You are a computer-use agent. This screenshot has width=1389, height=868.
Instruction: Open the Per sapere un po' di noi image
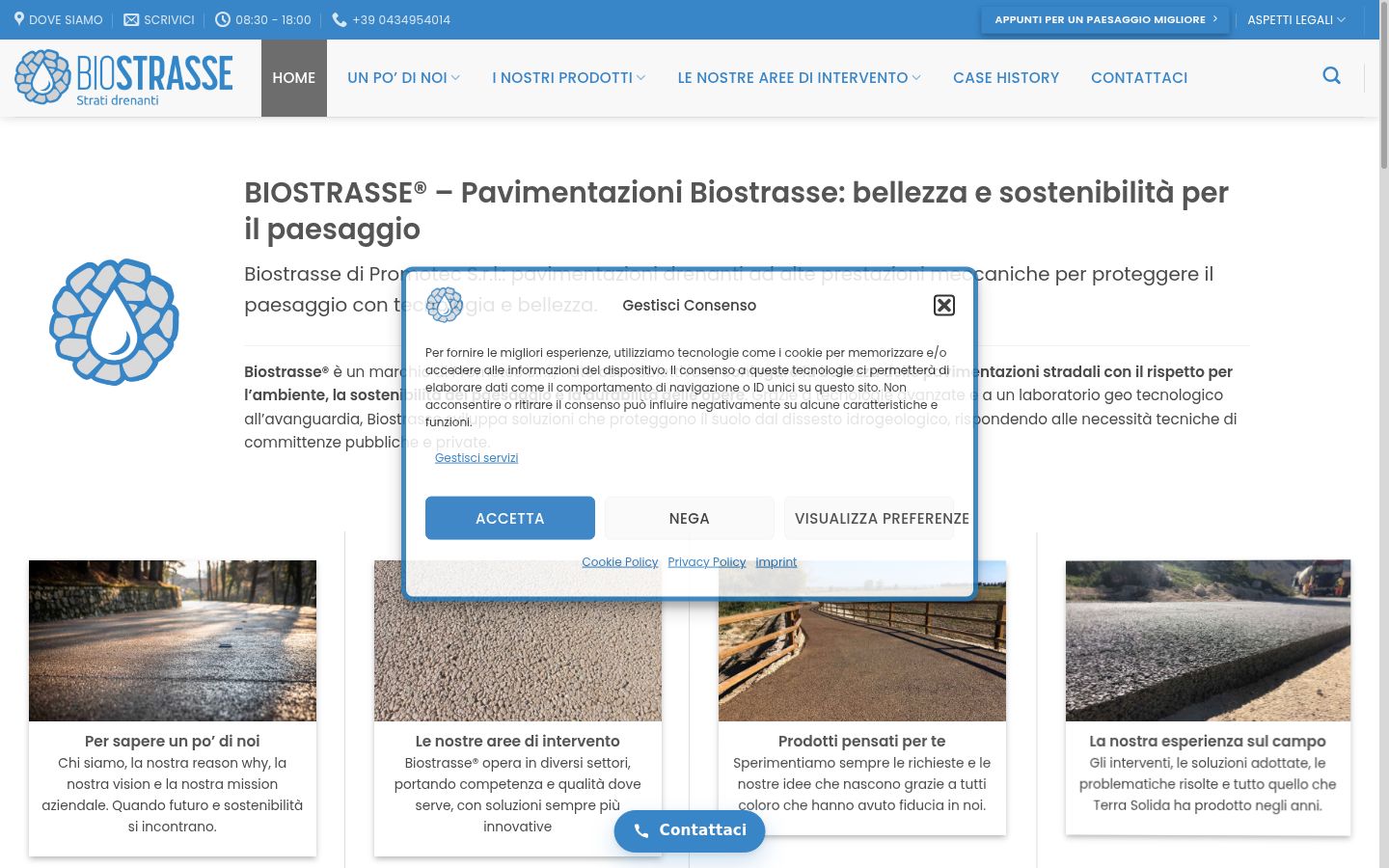point(173,640)
